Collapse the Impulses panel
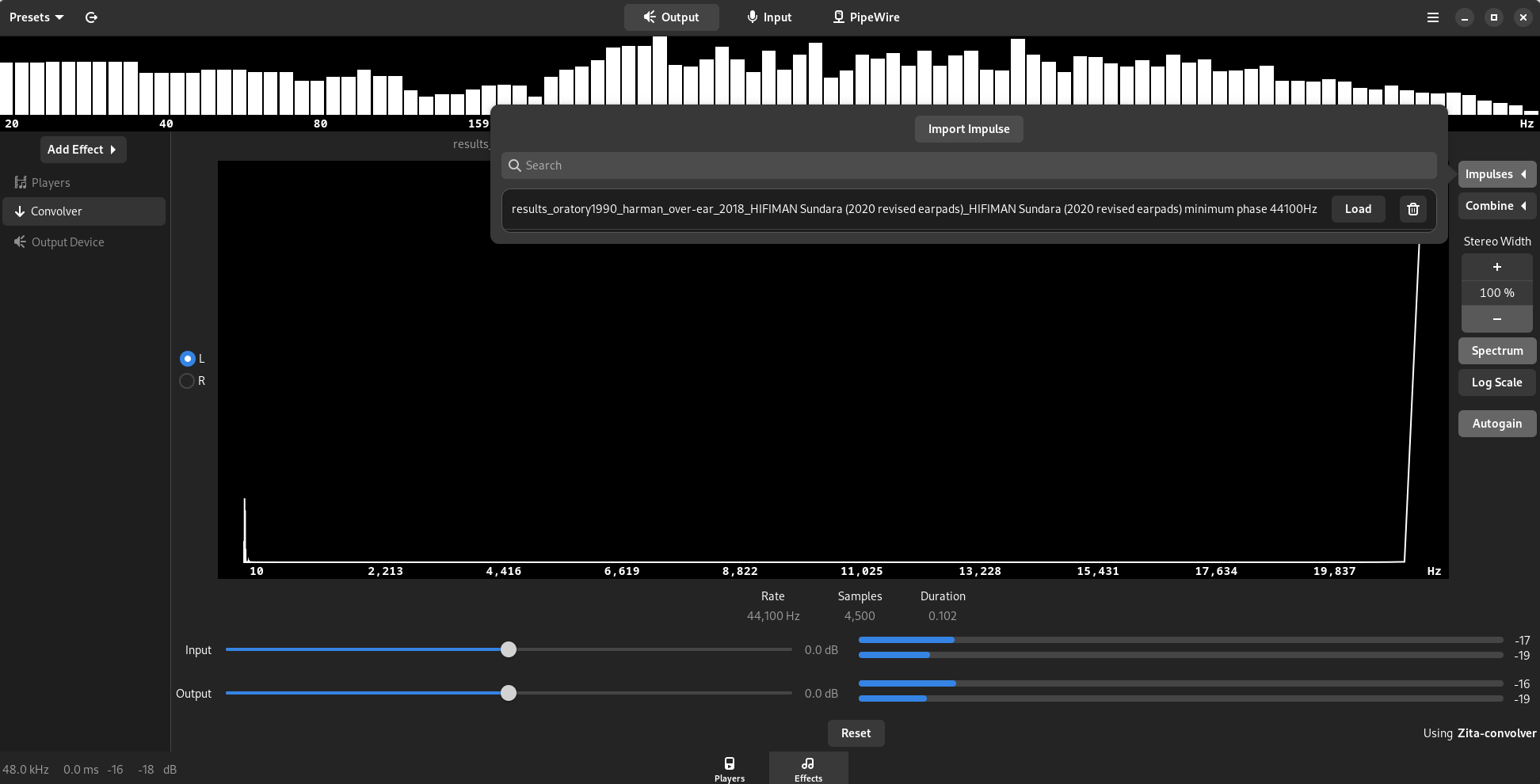Image resolution: width=1540 pixels, height=784 pixels. [x=1496, y=174]
